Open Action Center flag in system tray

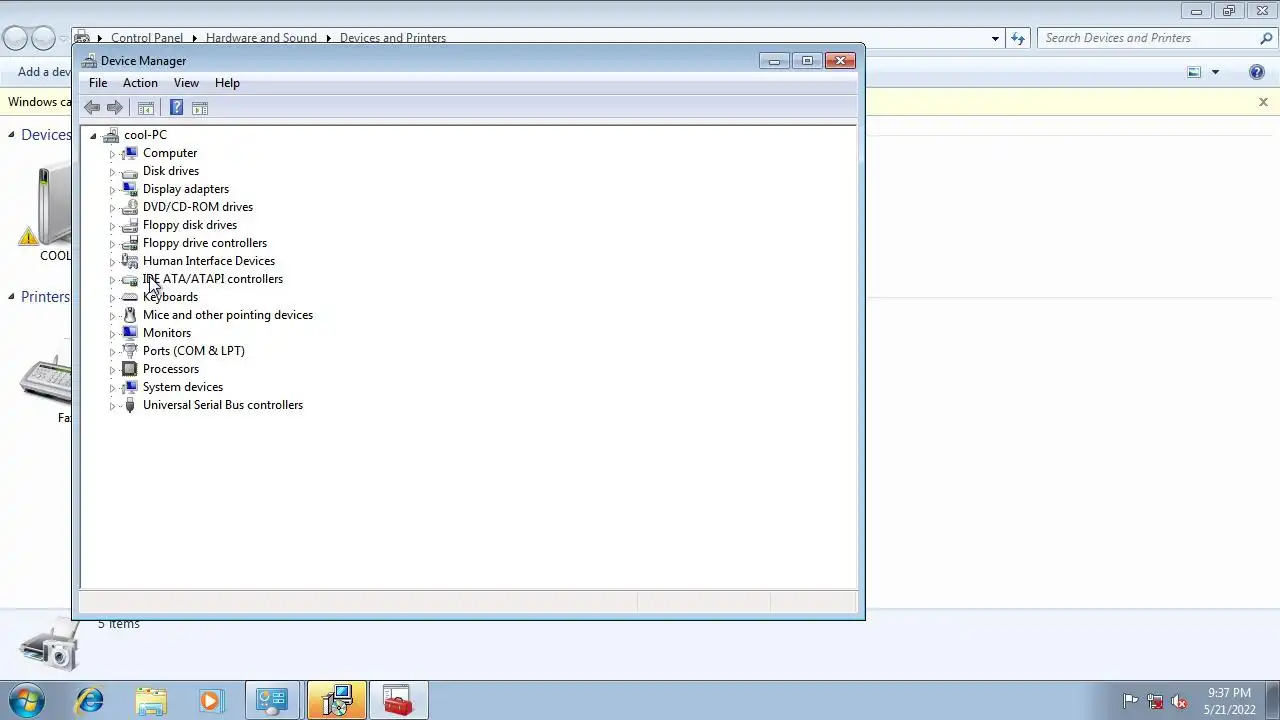coord(1130,701)
